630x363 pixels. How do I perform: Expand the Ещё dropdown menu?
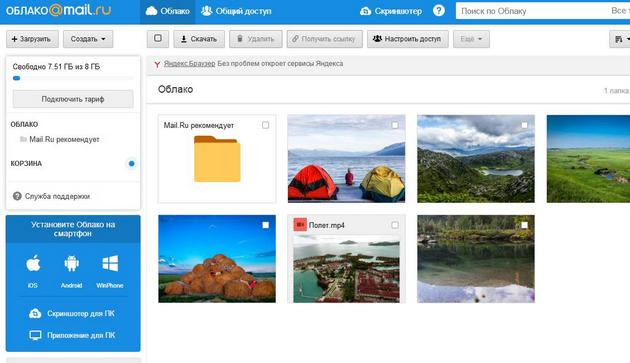pos(471,39)
